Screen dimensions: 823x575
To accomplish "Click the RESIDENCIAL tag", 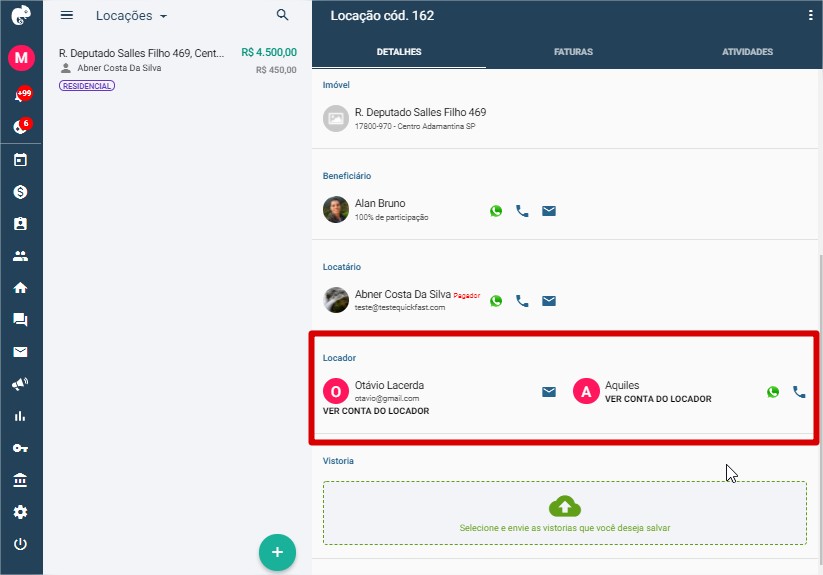I will pos(87,86).
